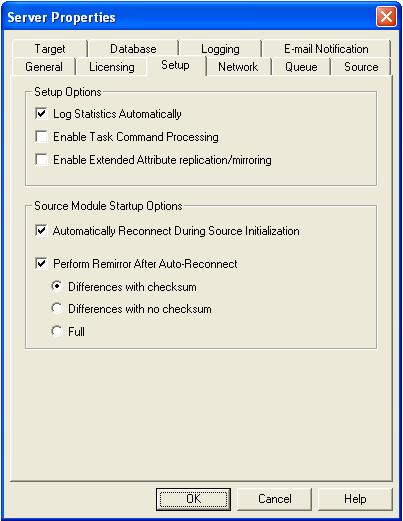
Task: Select the Network tab
Action: (x=238, y=67)
